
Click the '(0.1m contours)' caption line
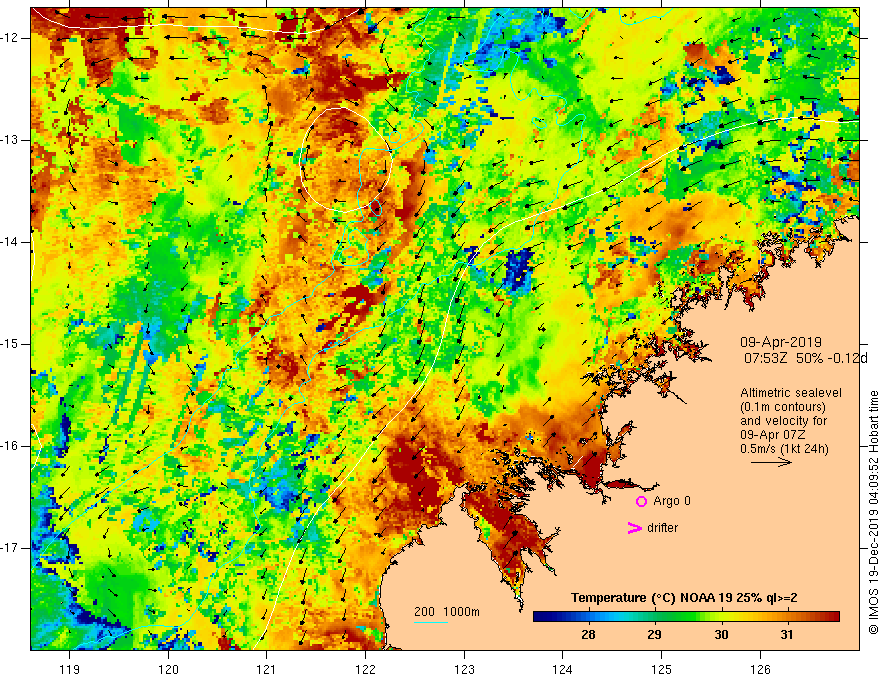coord(783,407)
